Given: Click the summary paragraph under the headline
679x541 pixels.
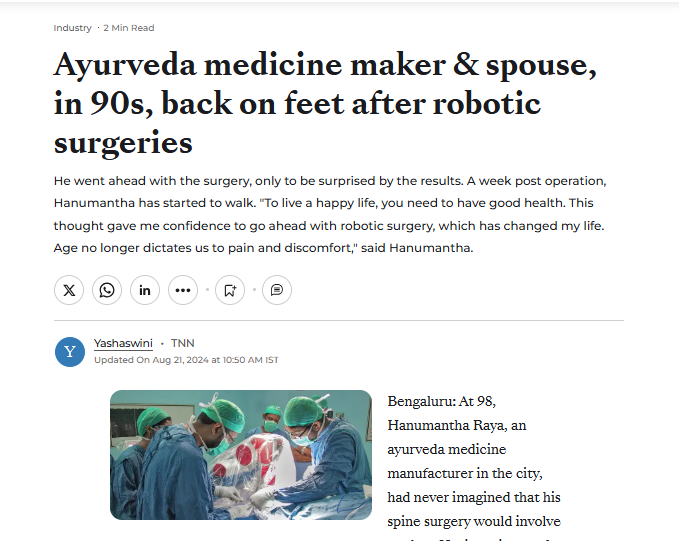Looking at the screenshot, I should 330,214.
